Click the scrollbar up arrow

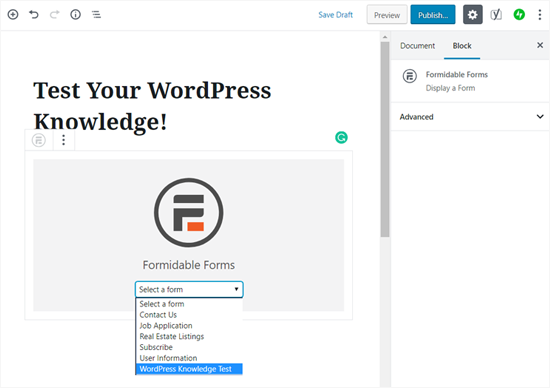tap(385, 37)
